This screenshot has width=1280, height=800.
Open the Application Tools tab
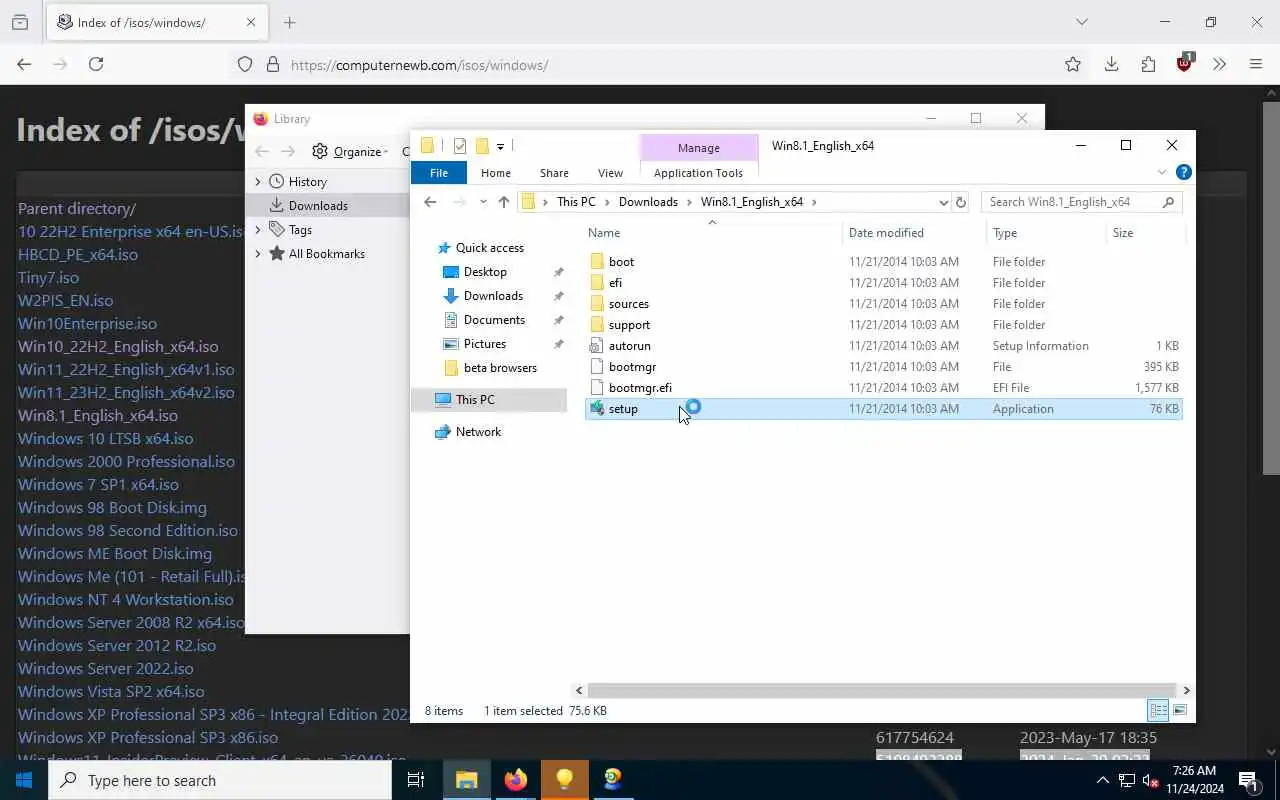pyautogui.click(x=698, y=173)
